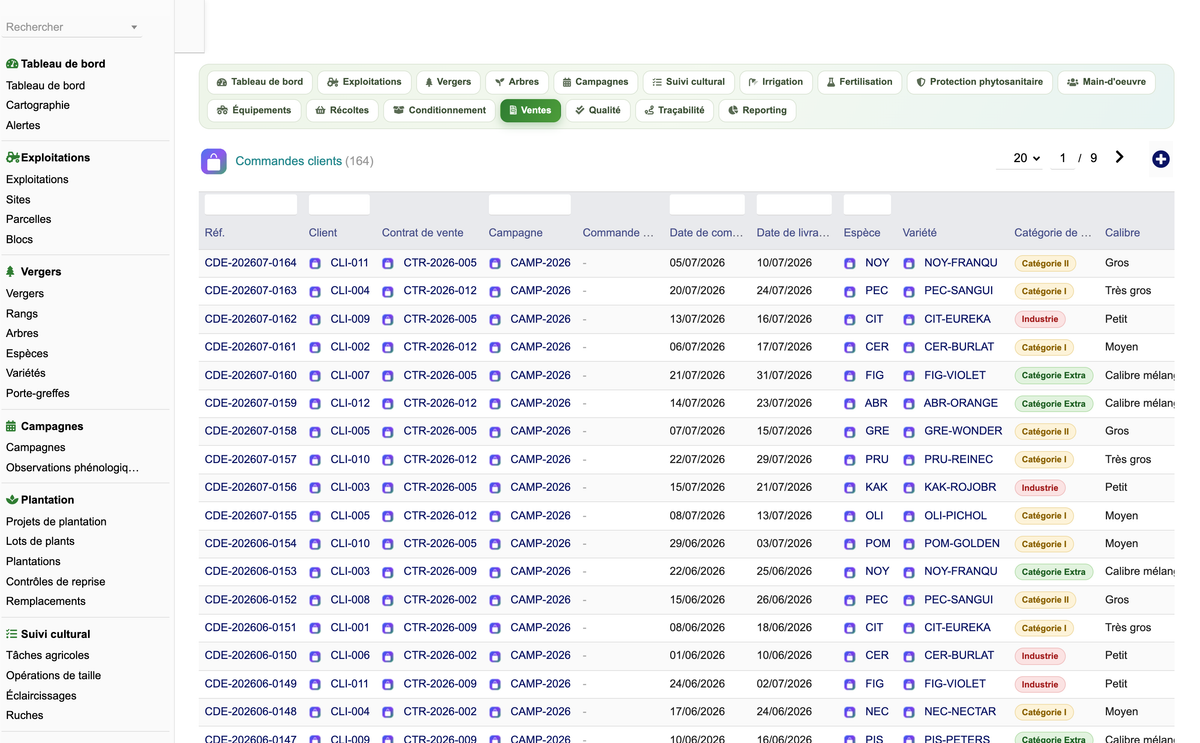
Task: Click client icon beside CLI-011 in row 0164
Action: [315, 263]
